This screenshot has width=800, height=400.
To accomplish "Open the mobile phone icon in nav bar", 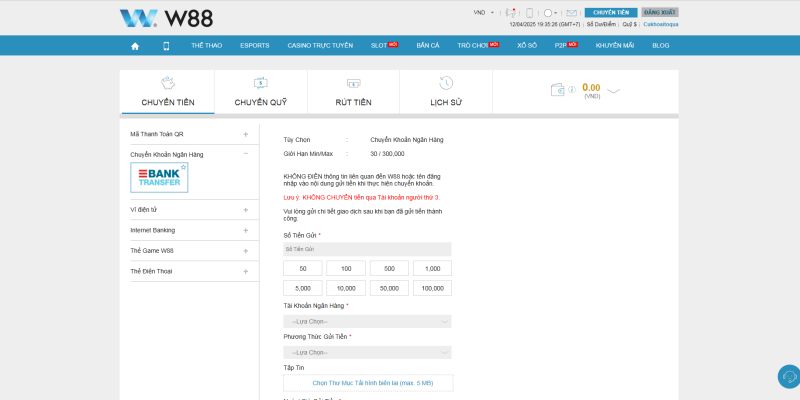I will click(166, 46).
